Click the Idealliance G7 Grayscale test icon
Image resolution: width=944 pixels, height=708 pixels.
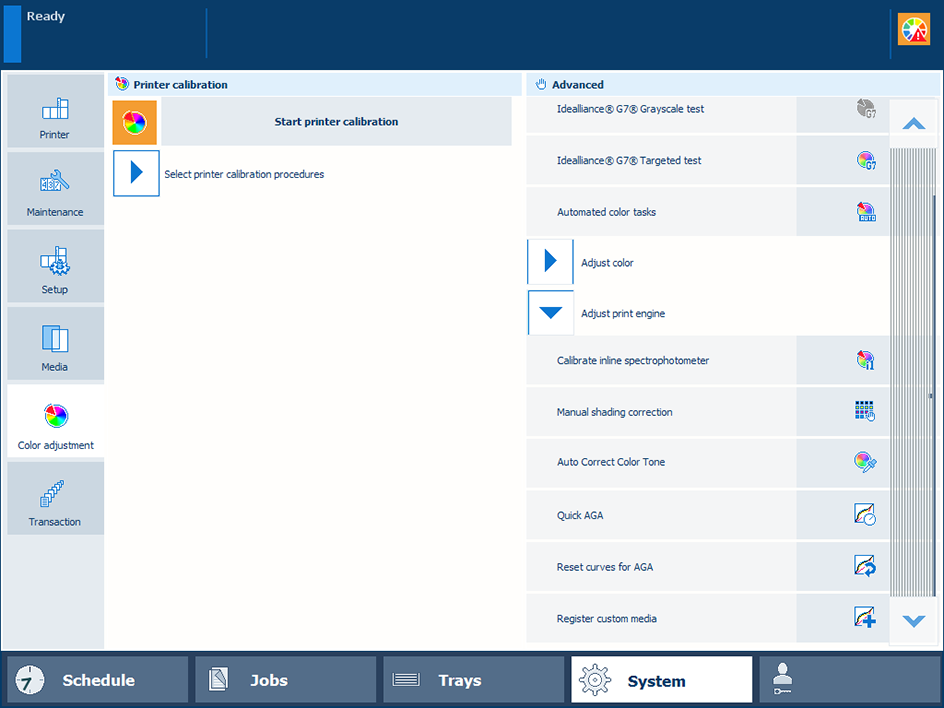tap(865, 109)
